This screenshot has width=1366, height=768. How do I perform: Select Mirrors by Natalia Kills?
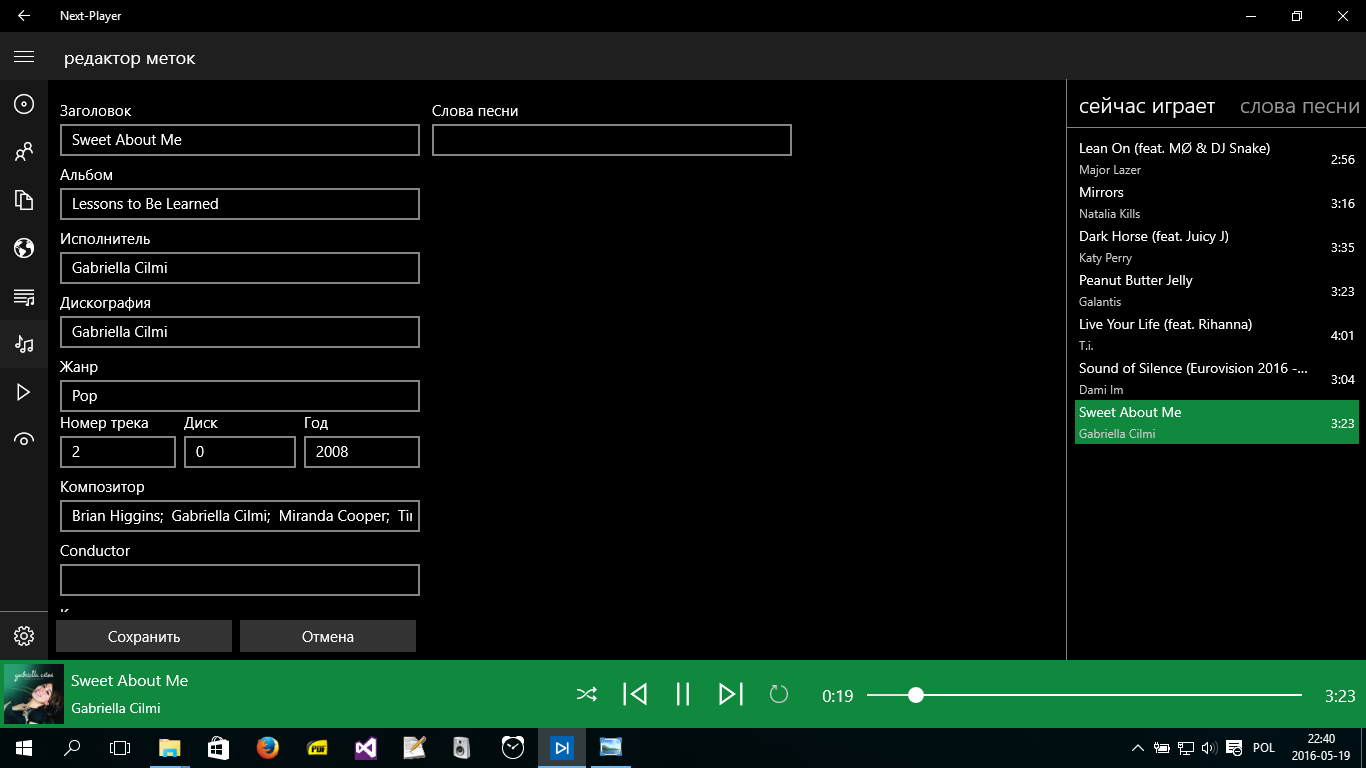click(1217, 202)
